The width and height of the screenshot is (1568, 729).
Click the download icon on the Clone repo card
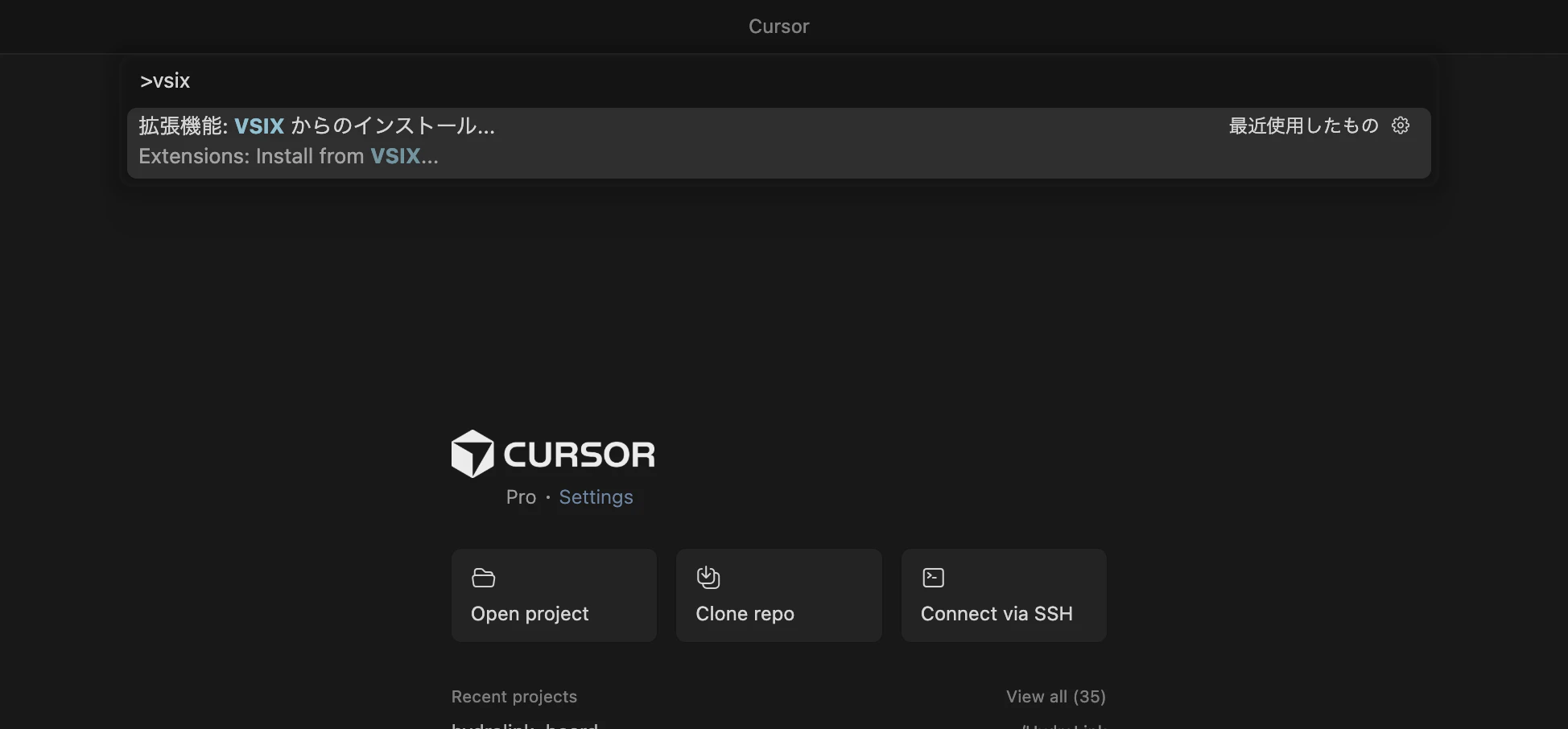tap(708, 577)
